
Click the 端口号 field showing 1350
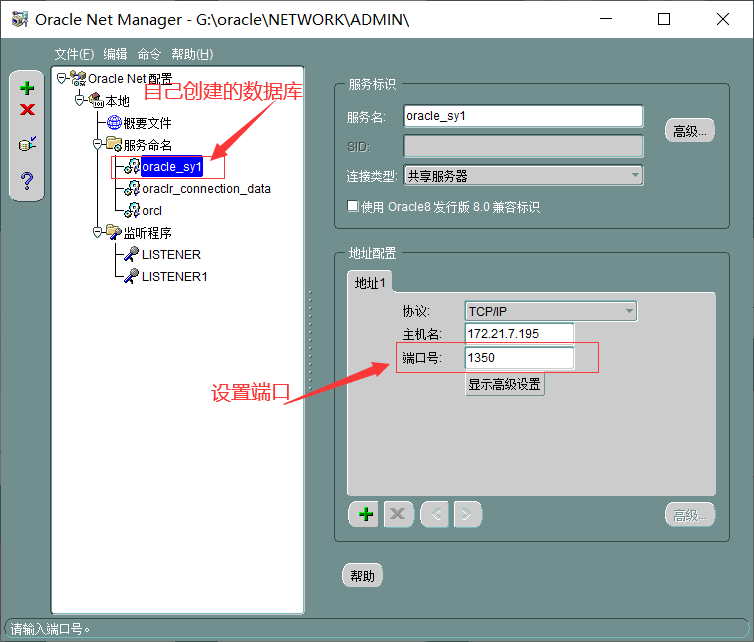pos(519,358)
